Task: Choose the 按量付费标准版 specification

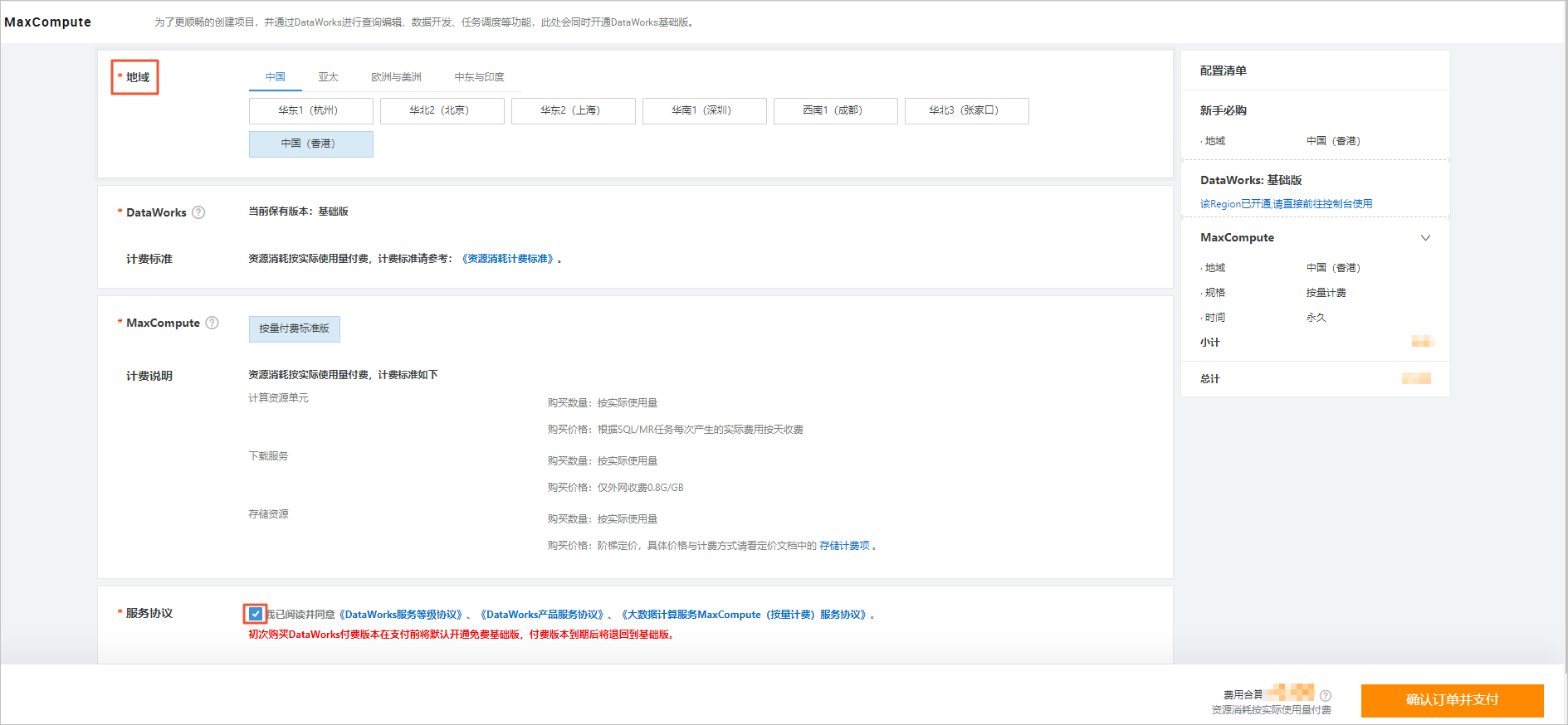Action: [295, 329]
